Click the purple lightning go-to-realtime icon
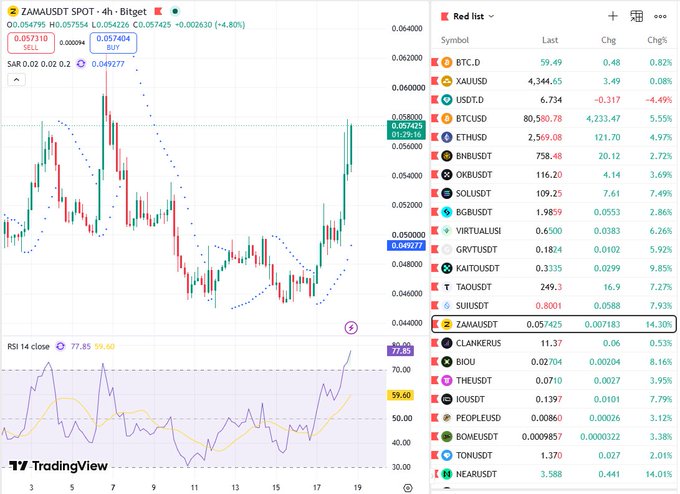680x494 pixels. [351, 327]
